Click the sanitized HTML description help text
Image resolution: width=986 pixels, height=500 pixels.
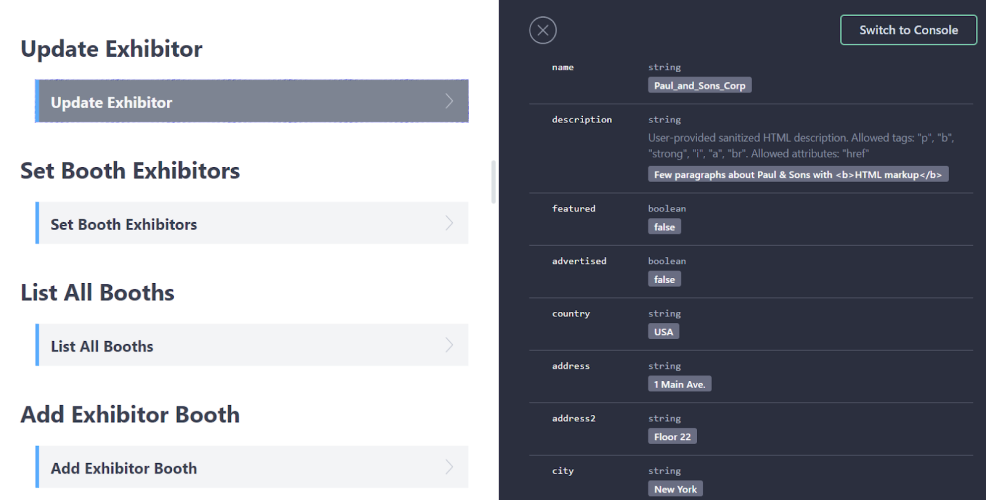(x=801, y=146)
